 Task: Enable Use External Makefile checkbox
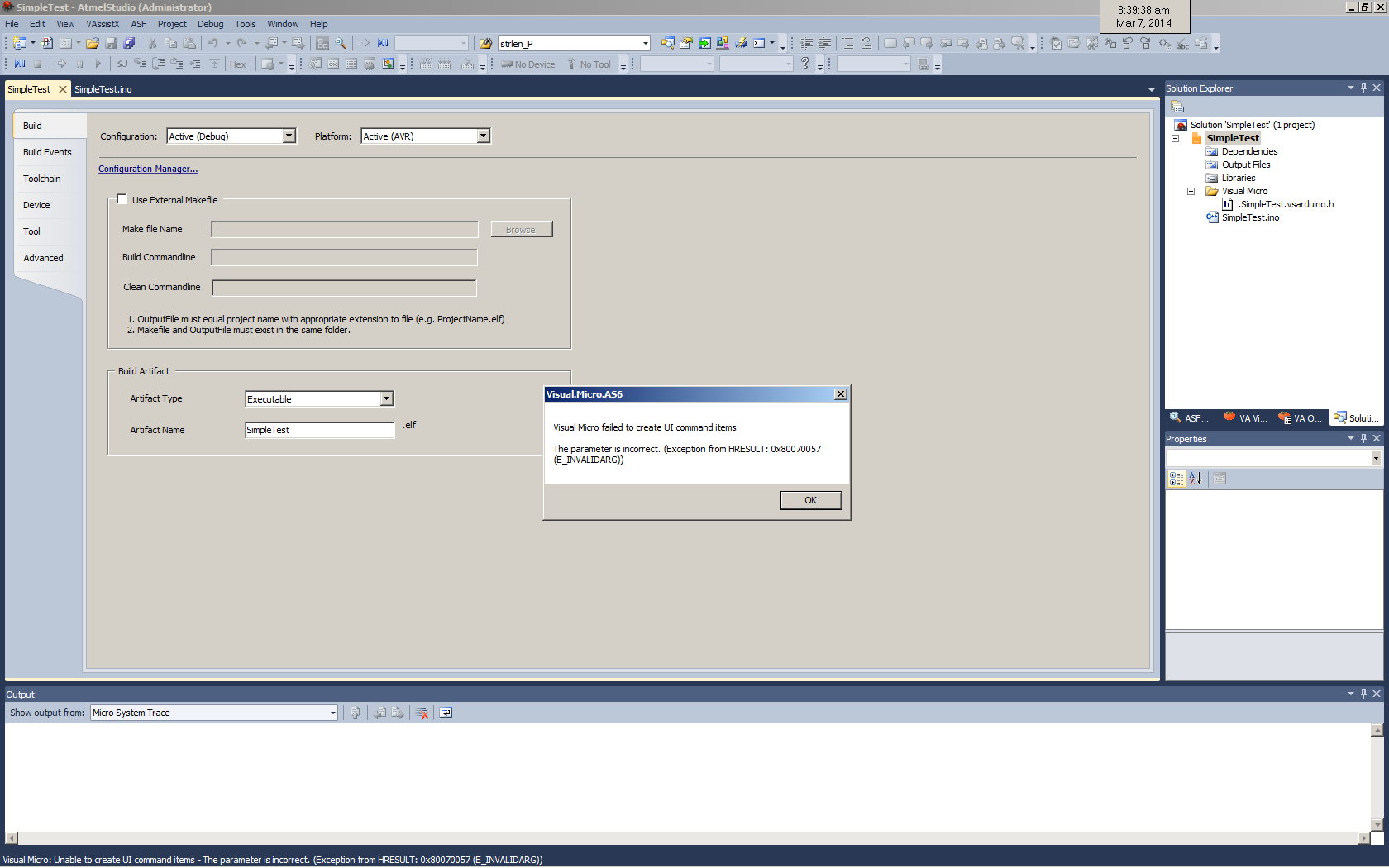[122, 199]
